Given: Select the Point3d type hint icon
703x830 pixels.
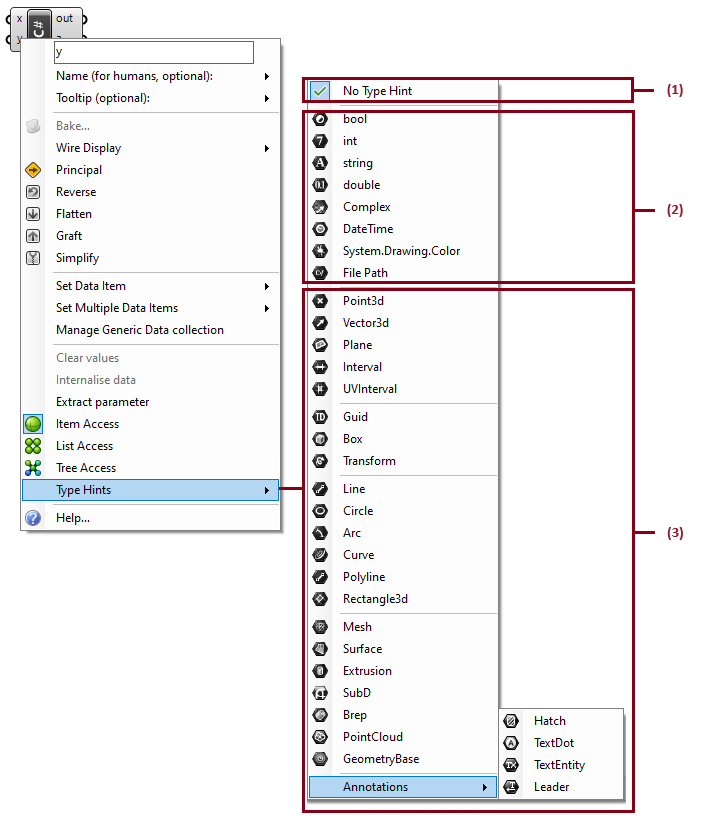Looking at the screenshot, I should point(320,301).
